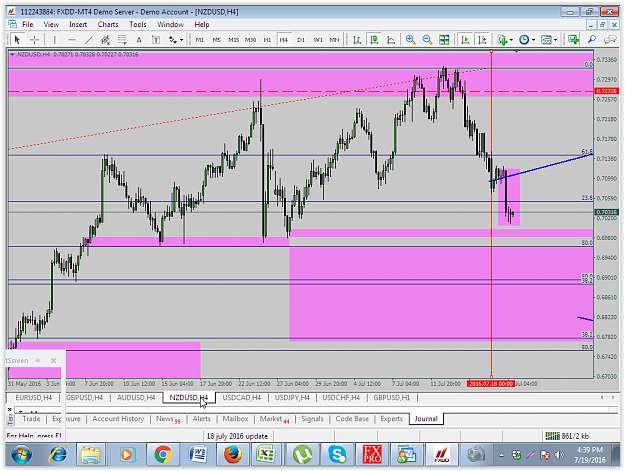Switch to USDCAD,H4 chart tab

point(242,397)
